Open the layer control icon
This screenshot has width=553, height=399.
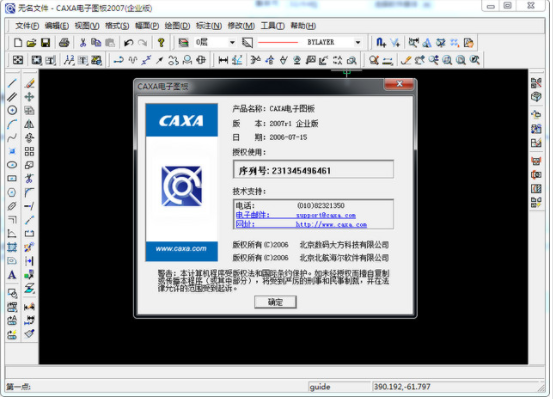pos(183,43)
